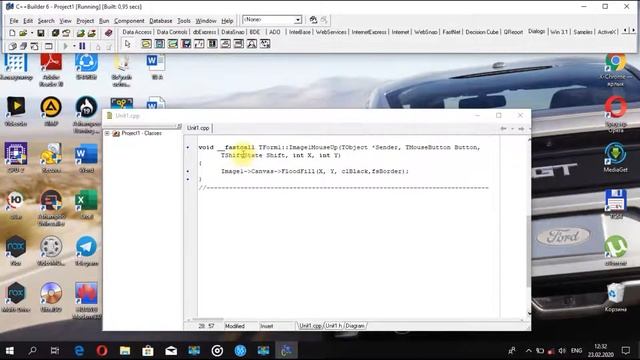Open the dropdown arrow beside Open icon
This screenshot has width=640, height=360.
(32, 33)
